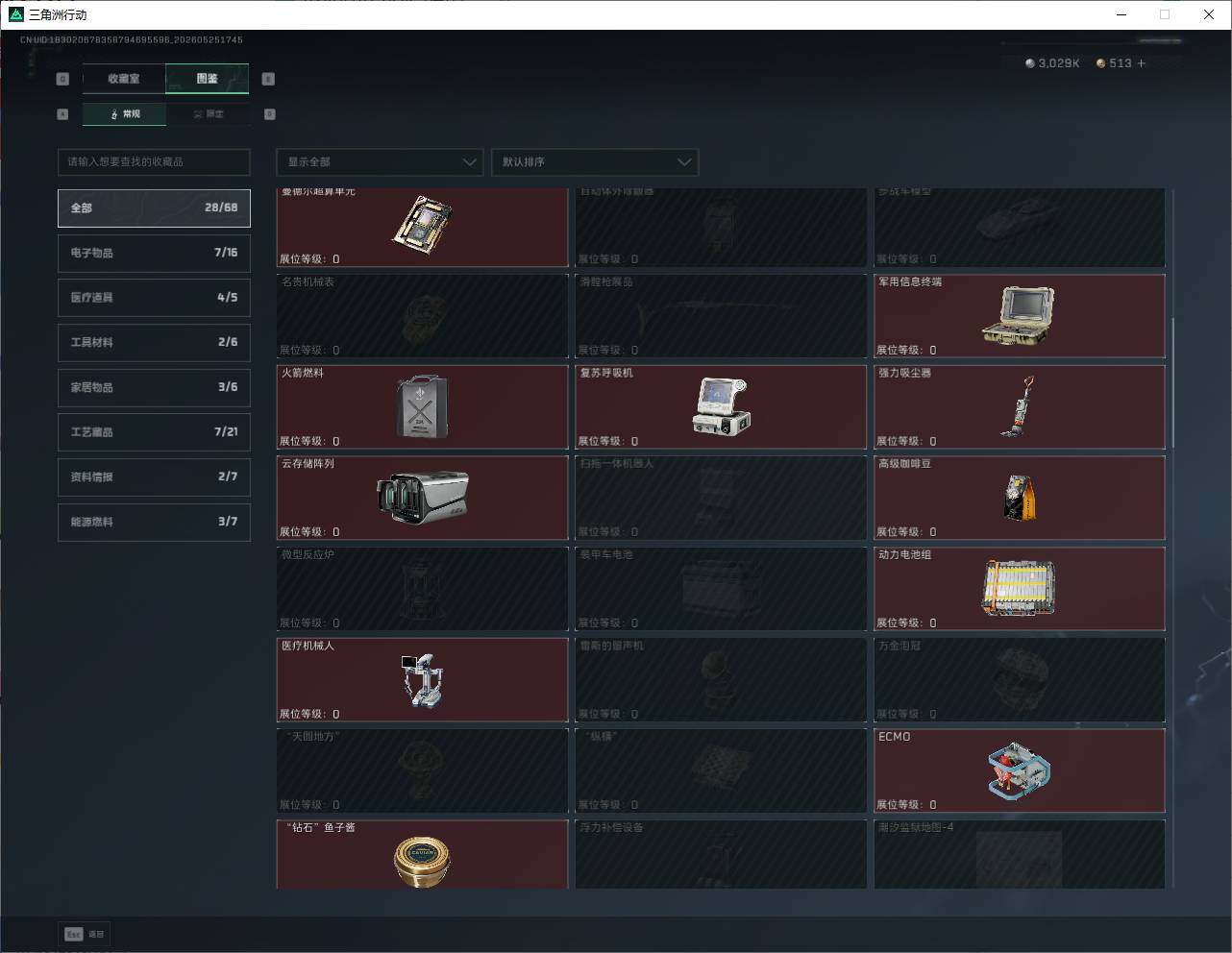
Task: Filter by 家居物品 3/6 category
Action: click(154, 387)
